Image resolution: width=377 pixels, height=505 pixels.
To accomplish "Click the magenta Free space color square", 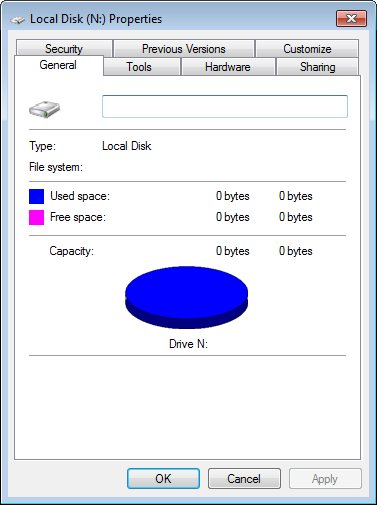I will click(x=37, y=217).
